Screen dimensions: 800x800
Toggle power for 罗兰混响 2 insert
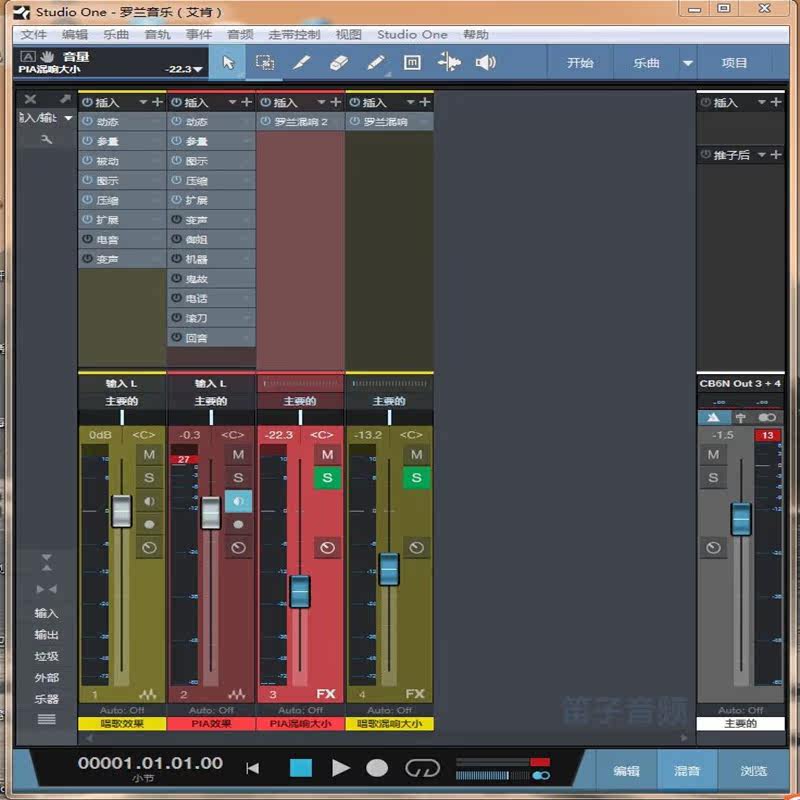point(265,121)
